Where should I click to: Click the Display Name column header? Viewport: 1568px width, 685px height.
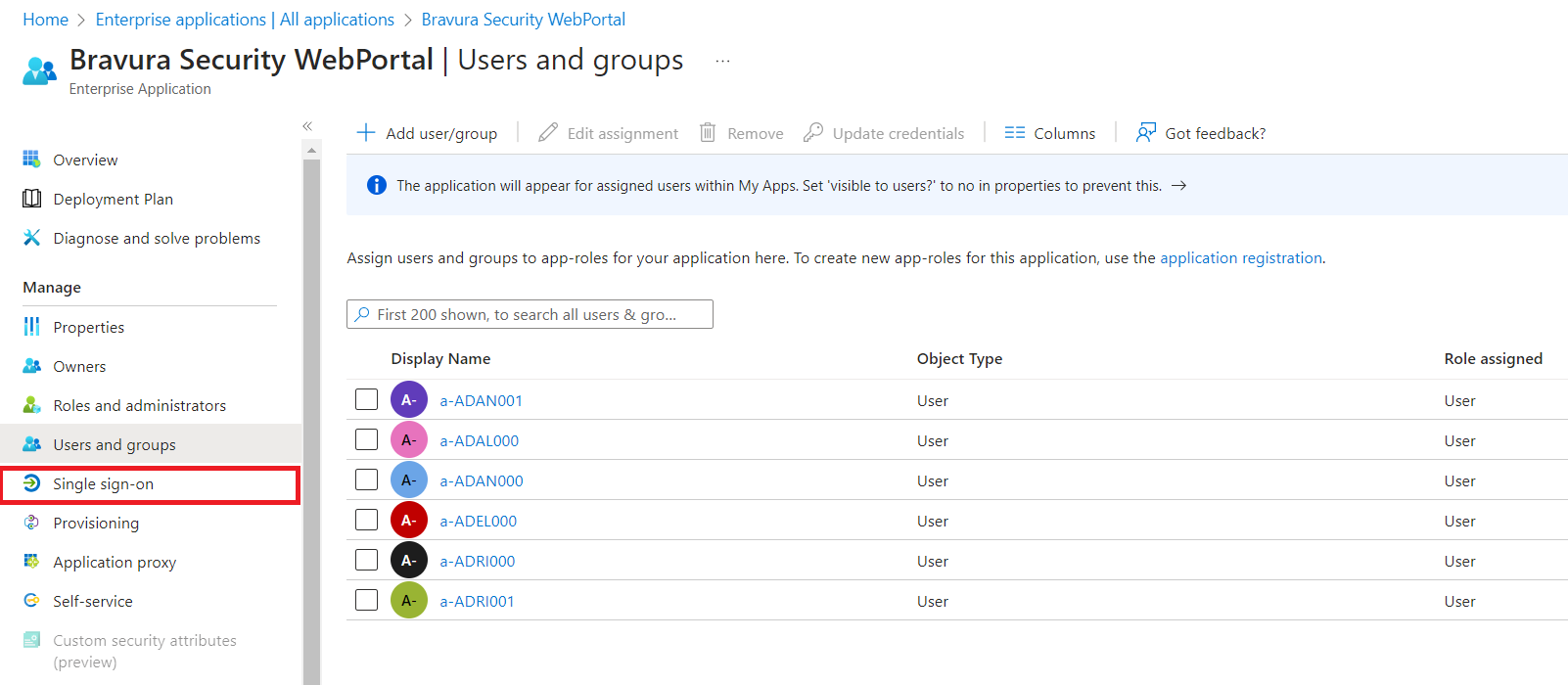[440, 358]
